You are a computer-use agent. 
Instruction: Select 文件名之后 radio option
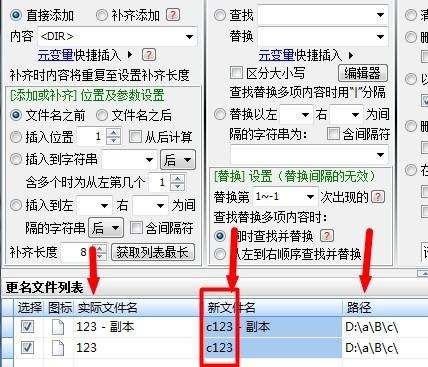[x=102, y=115]
